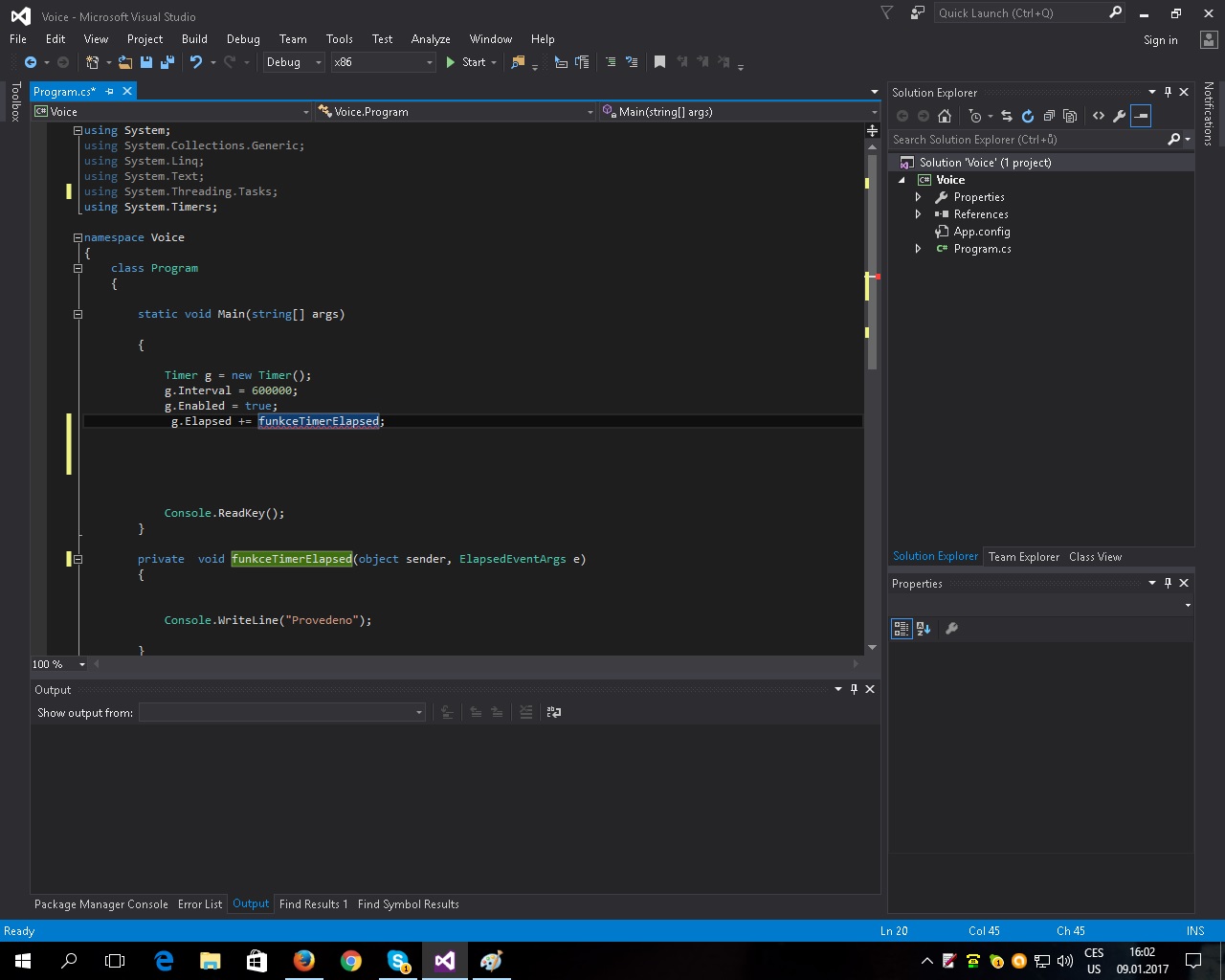Screen dimensions: 1225x980
Task: Comment out the selected lines icon
Action: coord(611,62)
